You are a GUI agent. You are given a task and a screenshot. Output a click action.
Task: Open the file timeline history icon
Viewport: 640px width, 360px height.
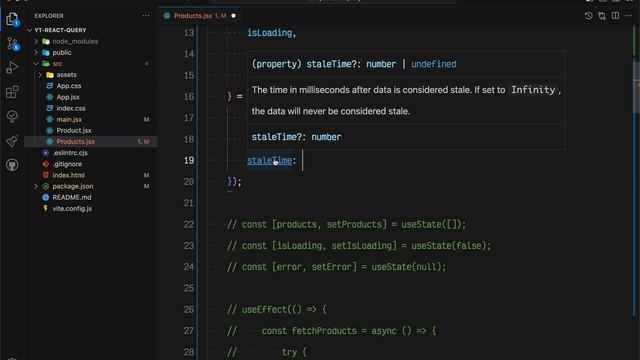(x=588, y=16)
